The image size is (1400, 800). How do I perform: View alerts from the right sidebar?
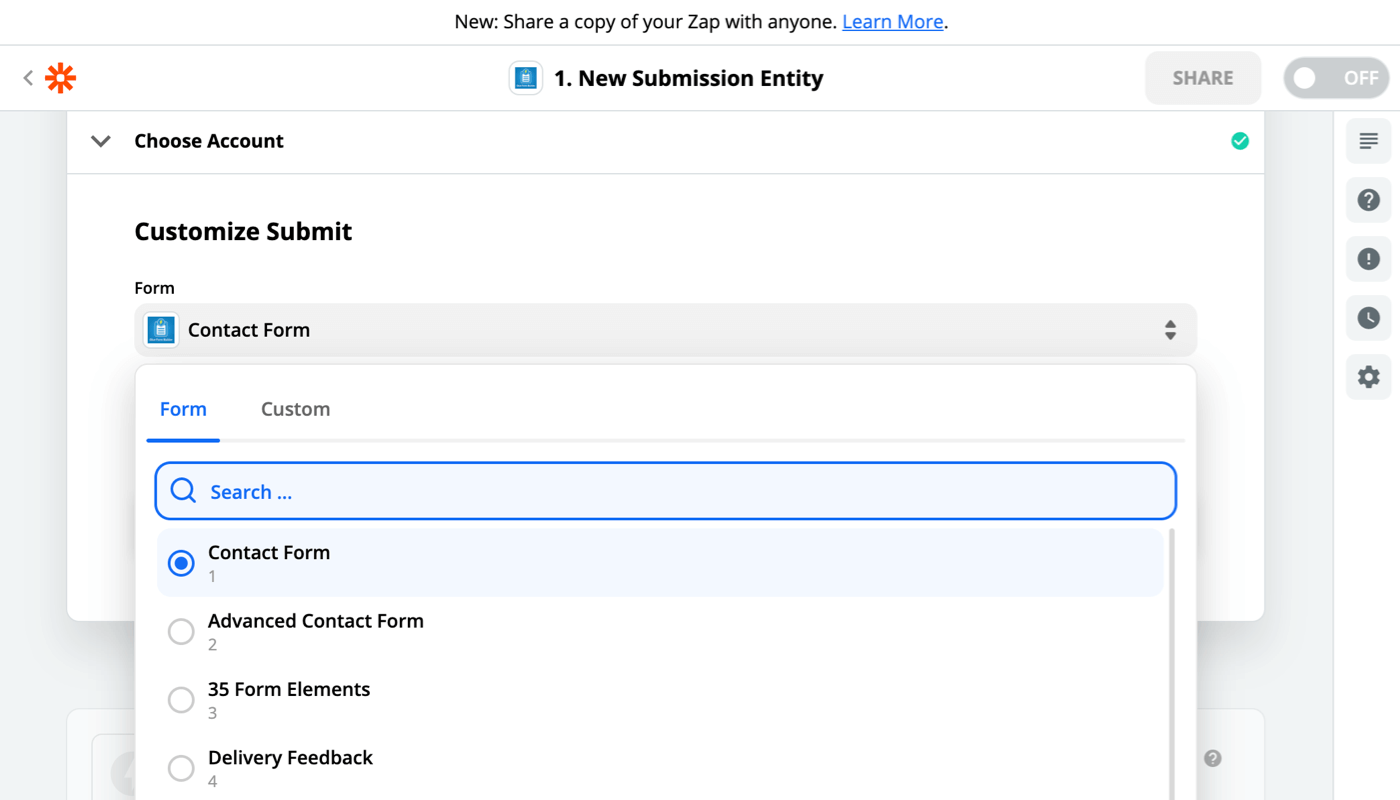click(x=1368, y=258)
